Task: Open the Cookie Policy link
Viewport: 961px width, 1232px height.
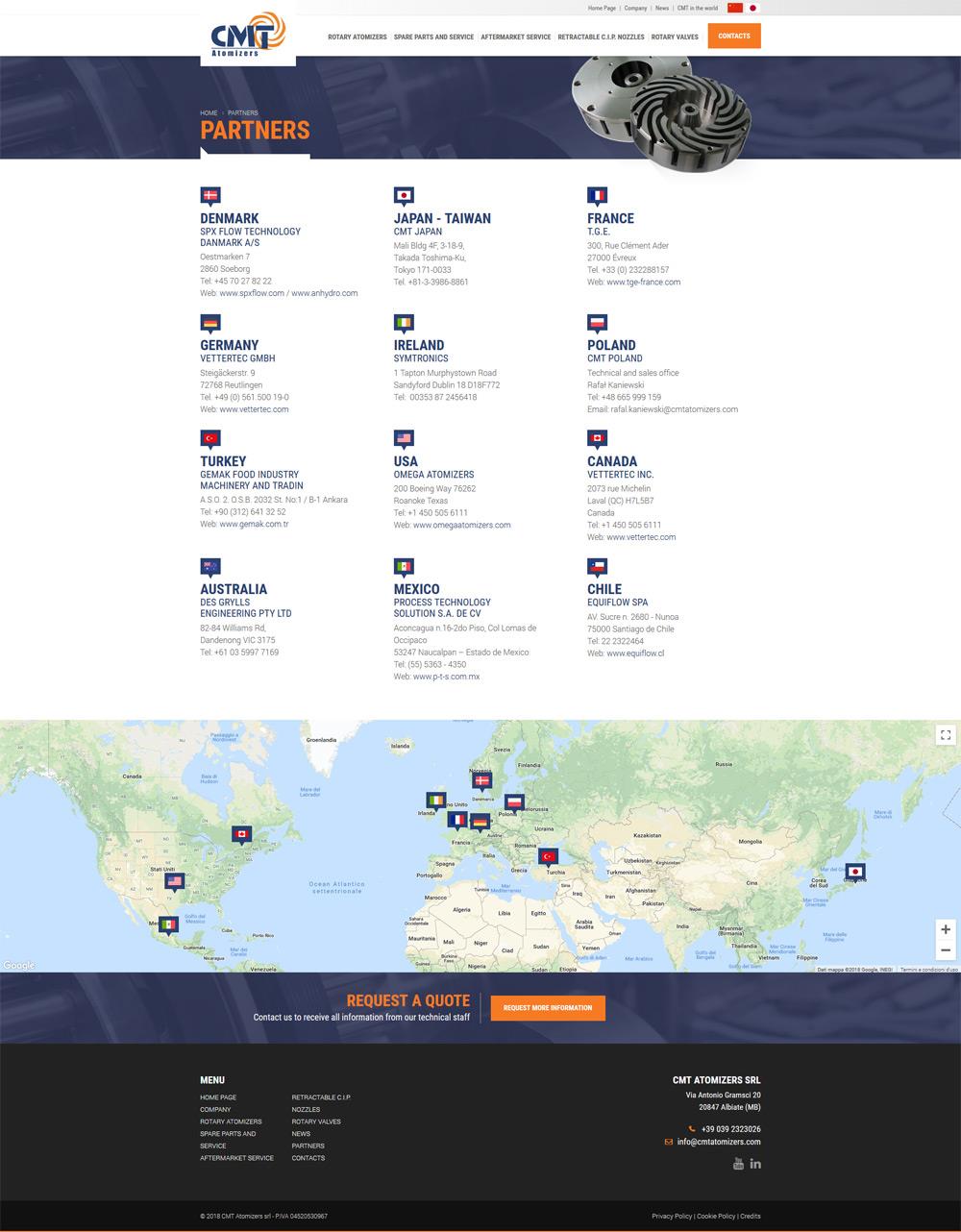Action: (716, 1217)
